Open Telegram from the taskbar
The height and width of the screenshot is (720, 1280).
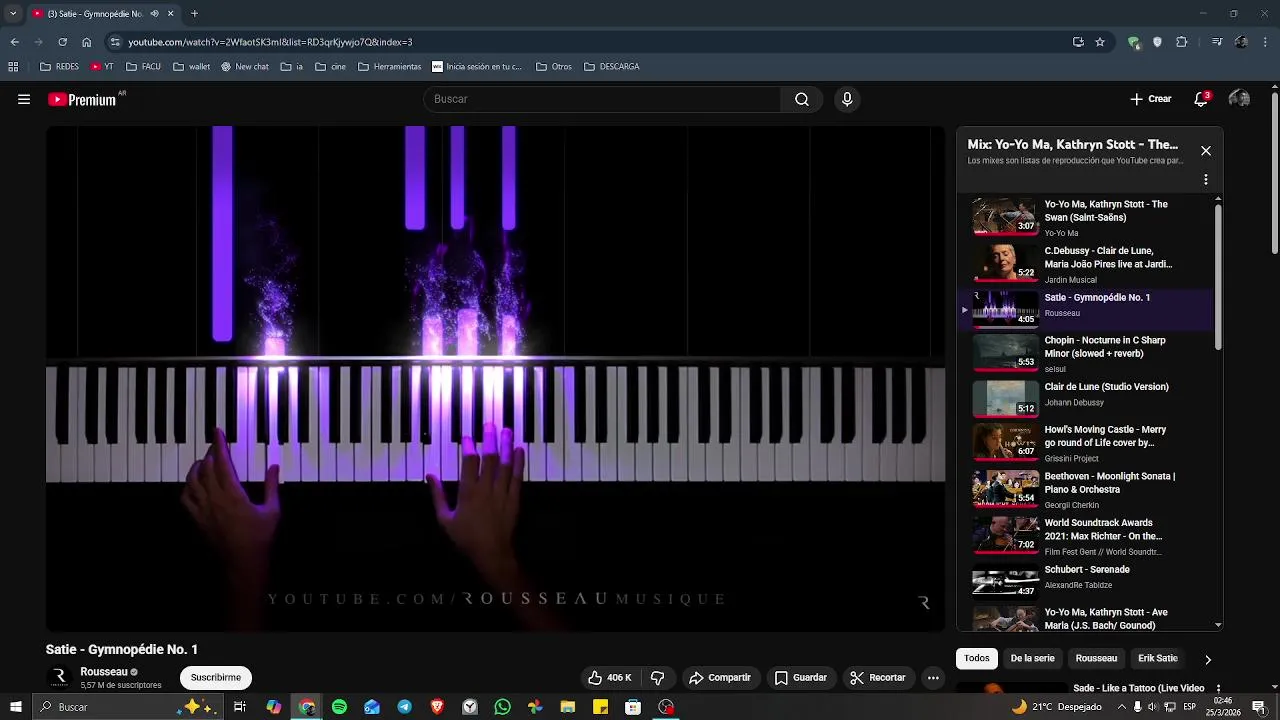point(404,707)
